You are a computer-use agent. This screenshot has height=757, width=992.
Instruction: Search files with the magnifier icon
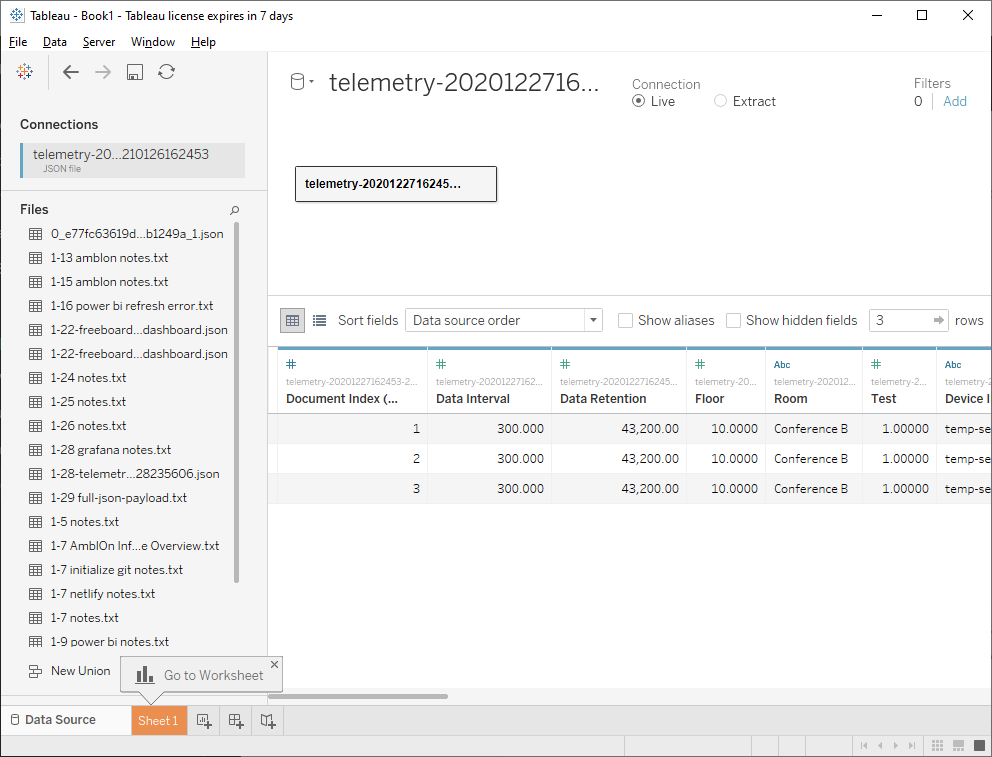pos(234,210)
